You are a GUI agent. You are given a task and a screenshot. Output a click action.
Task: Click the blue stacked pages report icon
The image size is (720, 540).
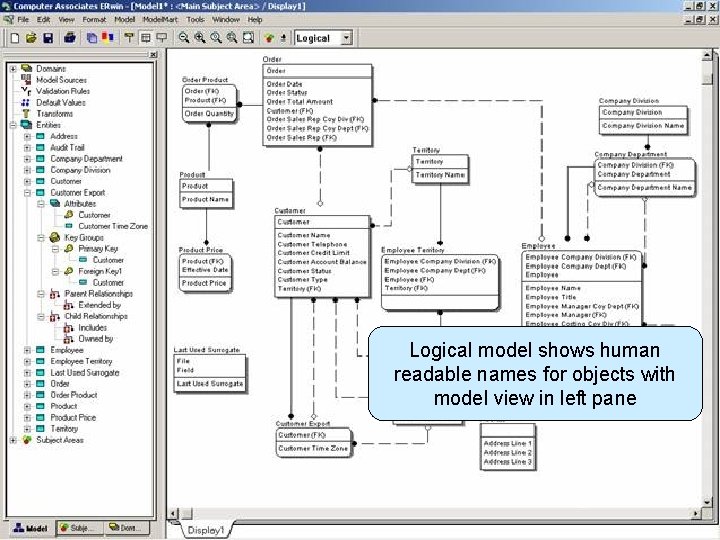[91, 38]
